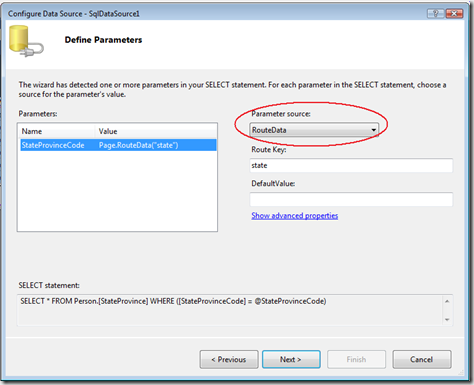Open Show advanced properties link

(295, 216)
